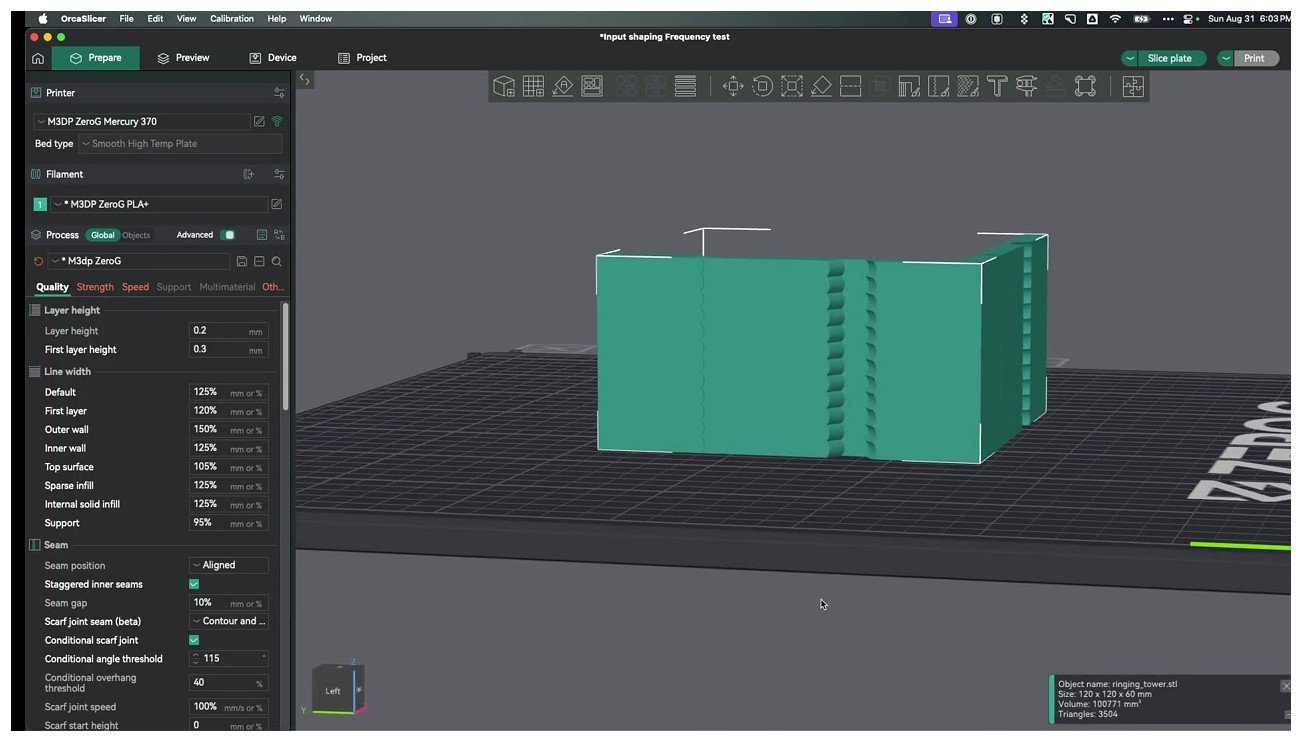Open the Calibration menu
Image resolution: width=1302 pixels, height=742 pixels.
click(232, 18)
